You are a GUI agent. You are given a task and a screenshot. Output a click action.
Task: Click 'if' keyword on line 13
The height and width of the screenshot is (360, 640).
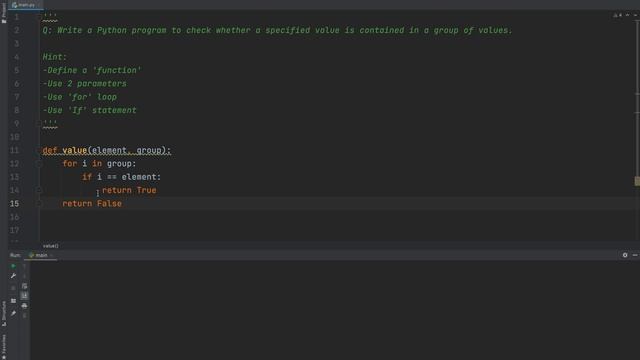(x=87, y=177)
